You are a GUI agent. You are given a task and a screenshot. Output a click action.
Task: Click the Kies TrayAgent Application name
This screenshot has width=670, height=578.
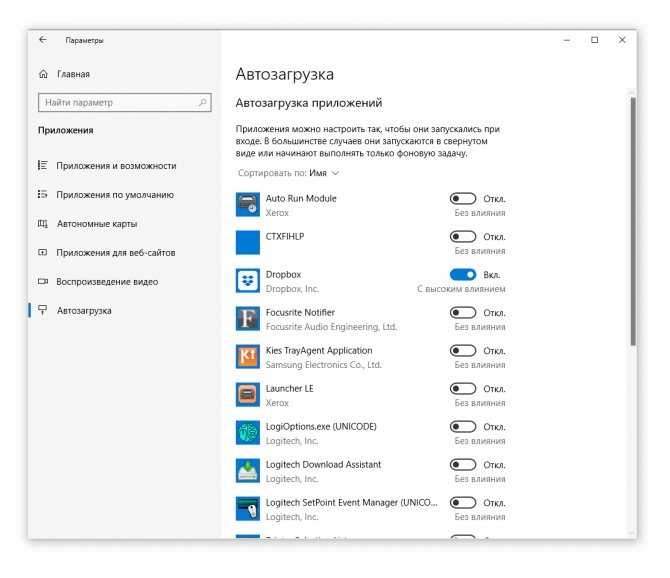point(319,350)
